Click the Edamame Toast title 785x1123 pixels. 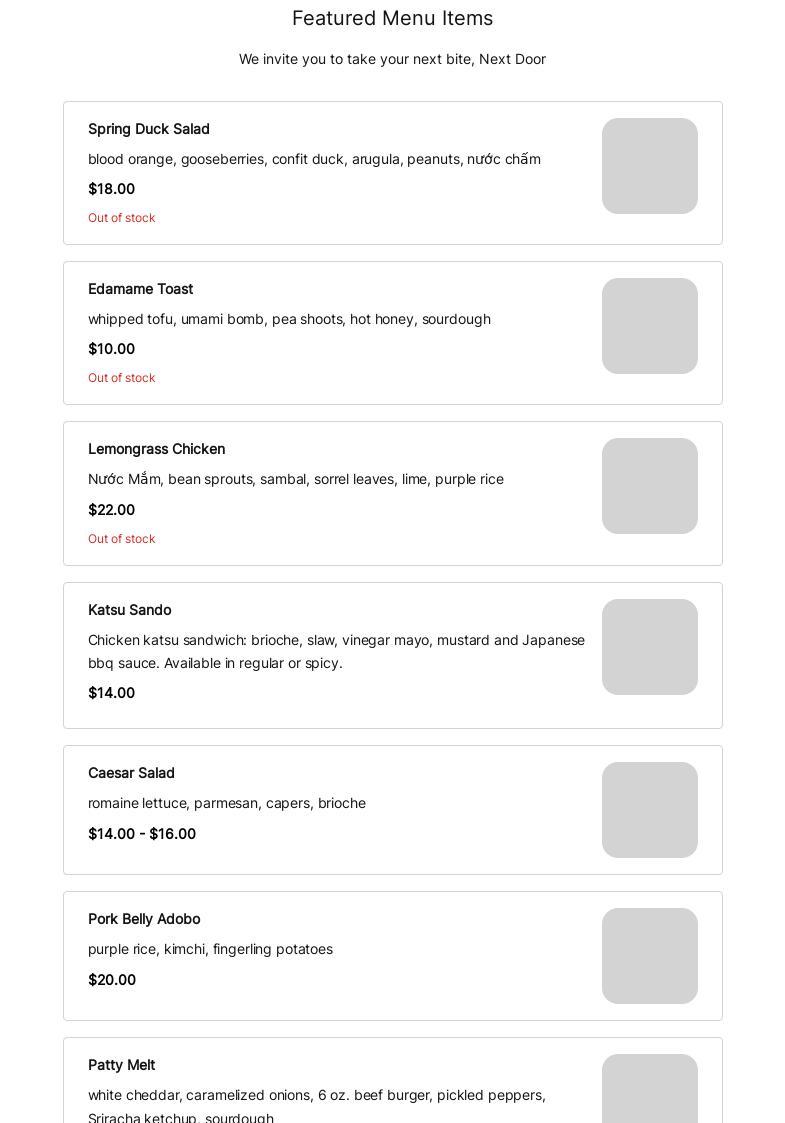(x=140, y=289)
